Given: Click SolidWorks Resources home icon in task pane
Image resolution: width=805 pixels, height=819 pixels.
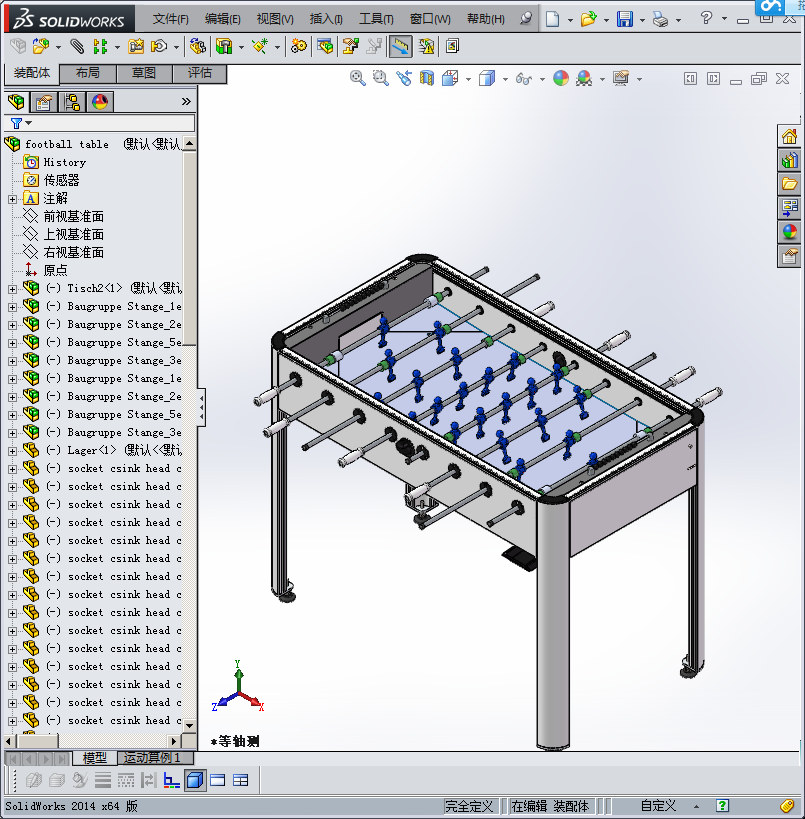Looking at the screenshot, I should pyautogui.click(x=789, y=137).
